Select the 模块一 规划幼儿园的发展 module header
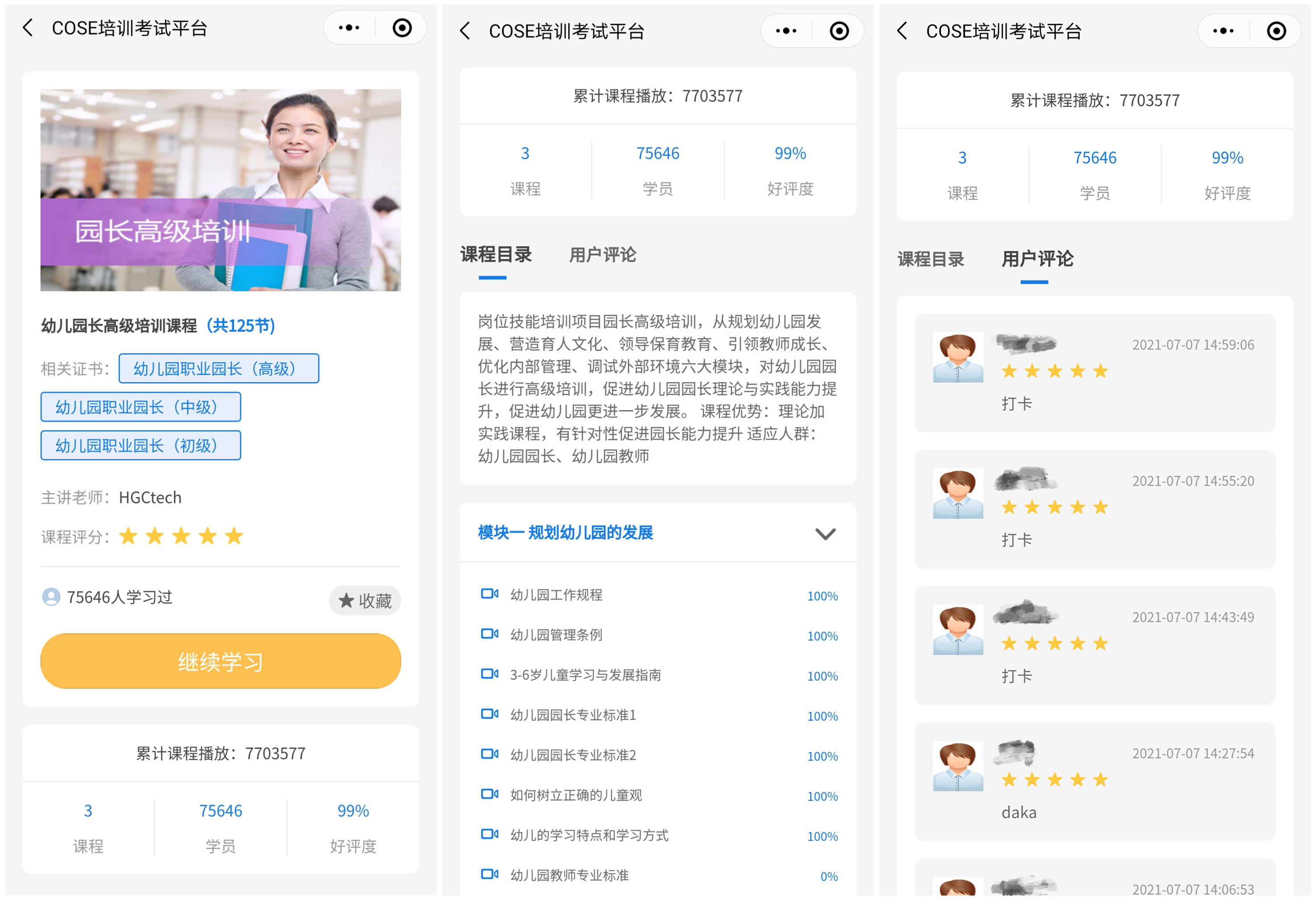Image resolution: width=1316 pixels, height=900 pixels. pos(657,532)
